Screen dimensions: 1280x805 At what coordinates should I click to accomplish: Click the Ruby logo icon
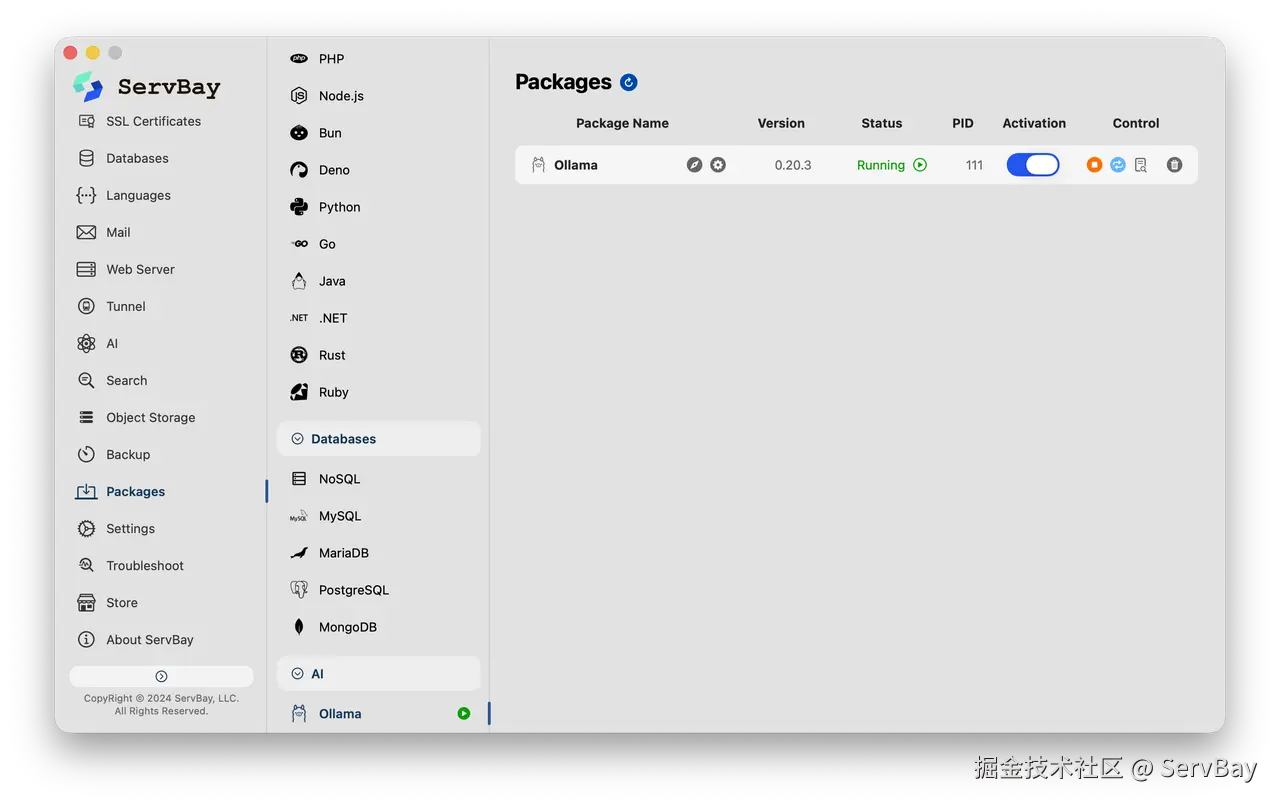(299, 392)
